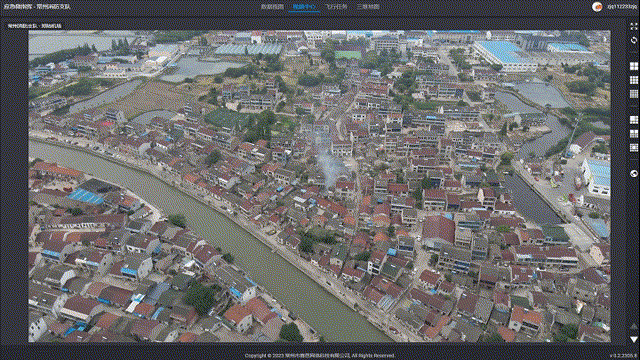Click the globe icon in right sidebar
This screenshot has height=360, width=640.
tap(633, 173)
